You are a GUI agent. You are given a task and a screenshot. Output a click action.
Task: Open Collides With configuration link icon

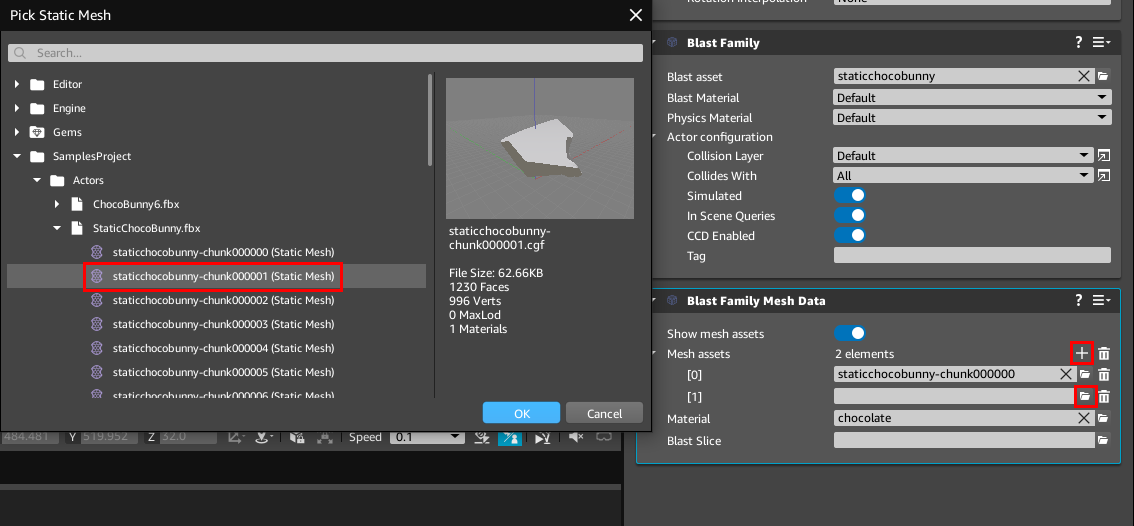(1104, 175)
